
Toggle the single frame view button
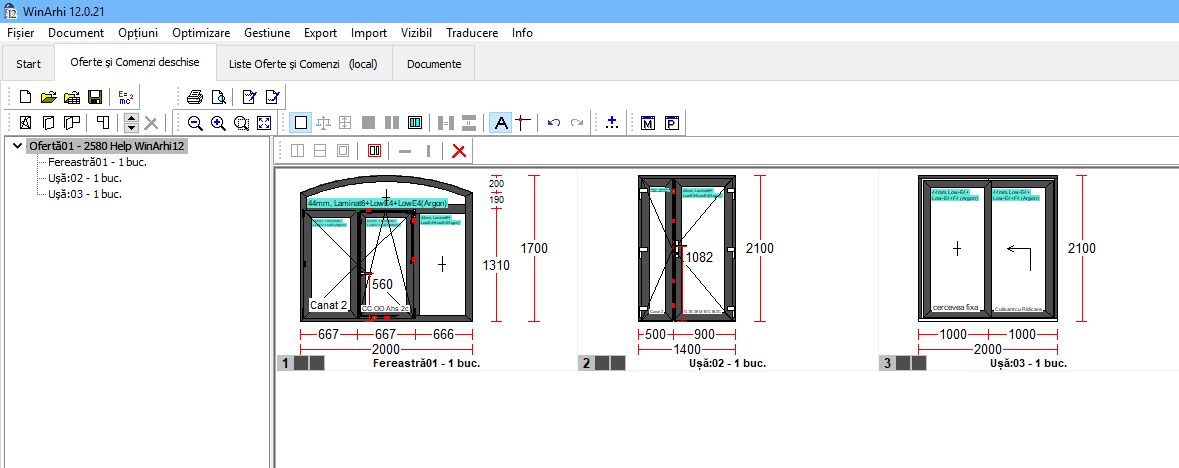coord(300,123)
